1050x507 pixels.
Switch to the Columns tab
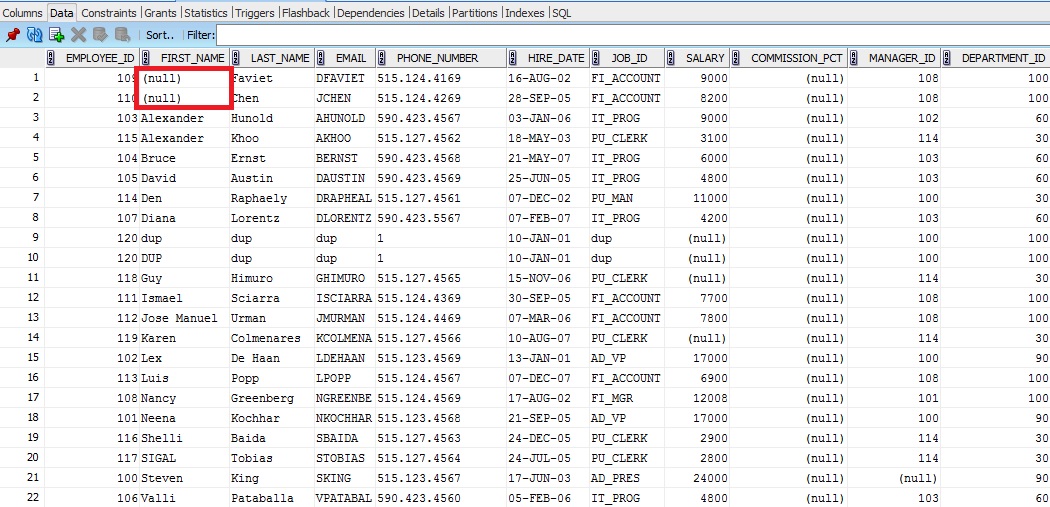tap(23, 13)
